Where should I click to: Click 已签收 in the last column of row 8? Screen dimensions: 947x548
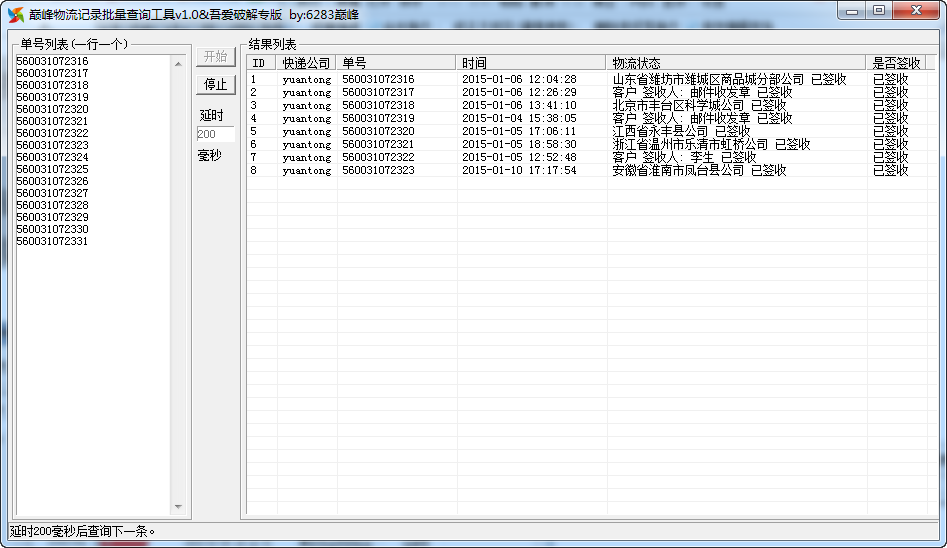(891, 170)
